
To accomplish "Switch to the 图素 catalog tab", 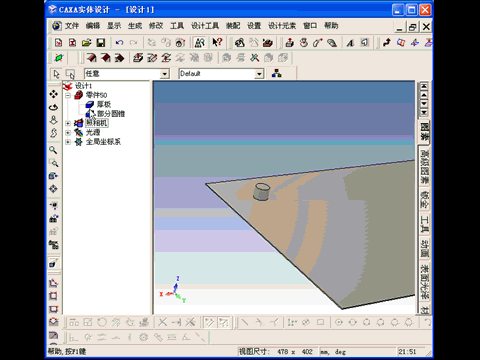I will tap(424, 132).
